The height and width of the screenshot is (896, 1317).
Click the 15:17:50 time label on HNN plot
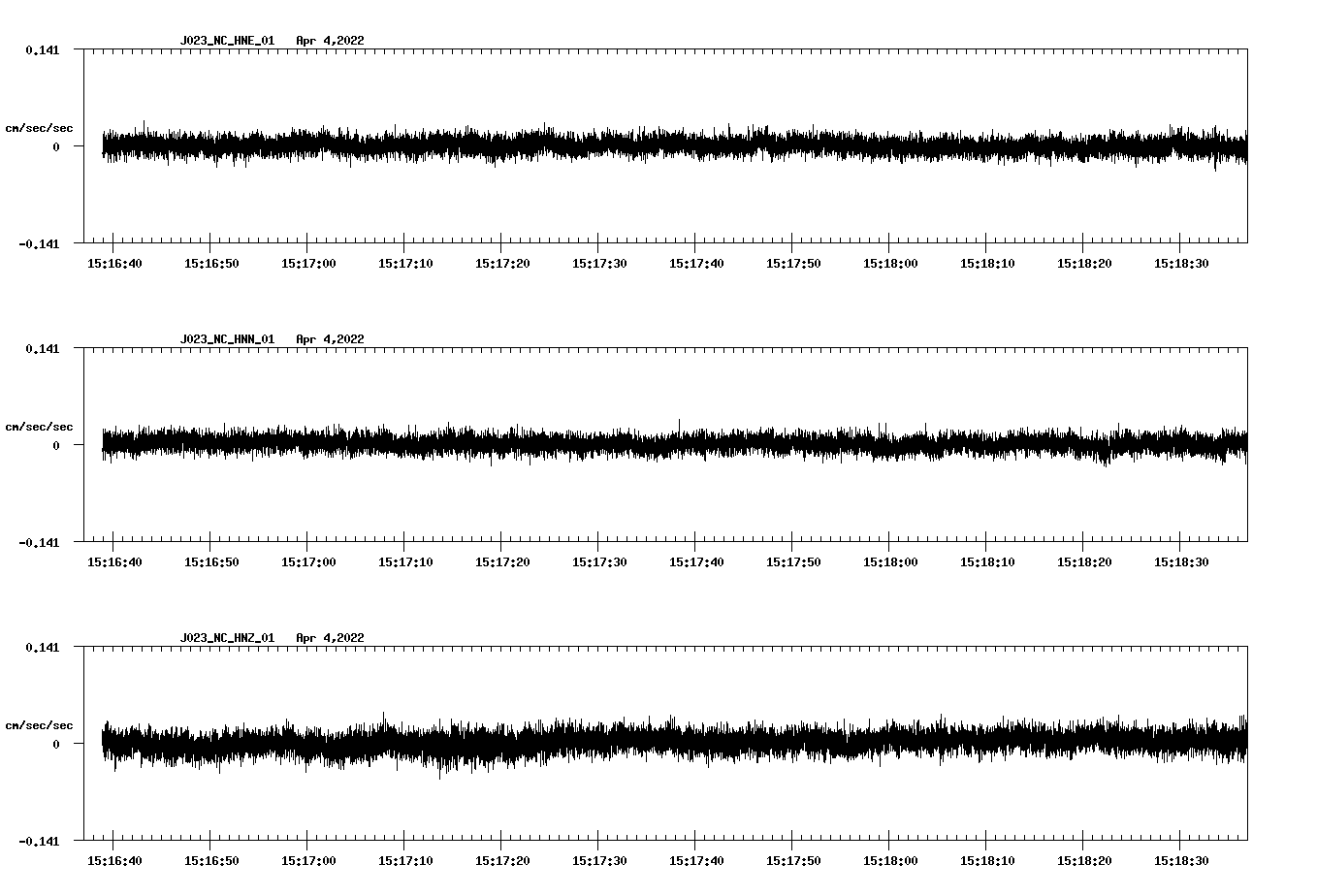793,562
